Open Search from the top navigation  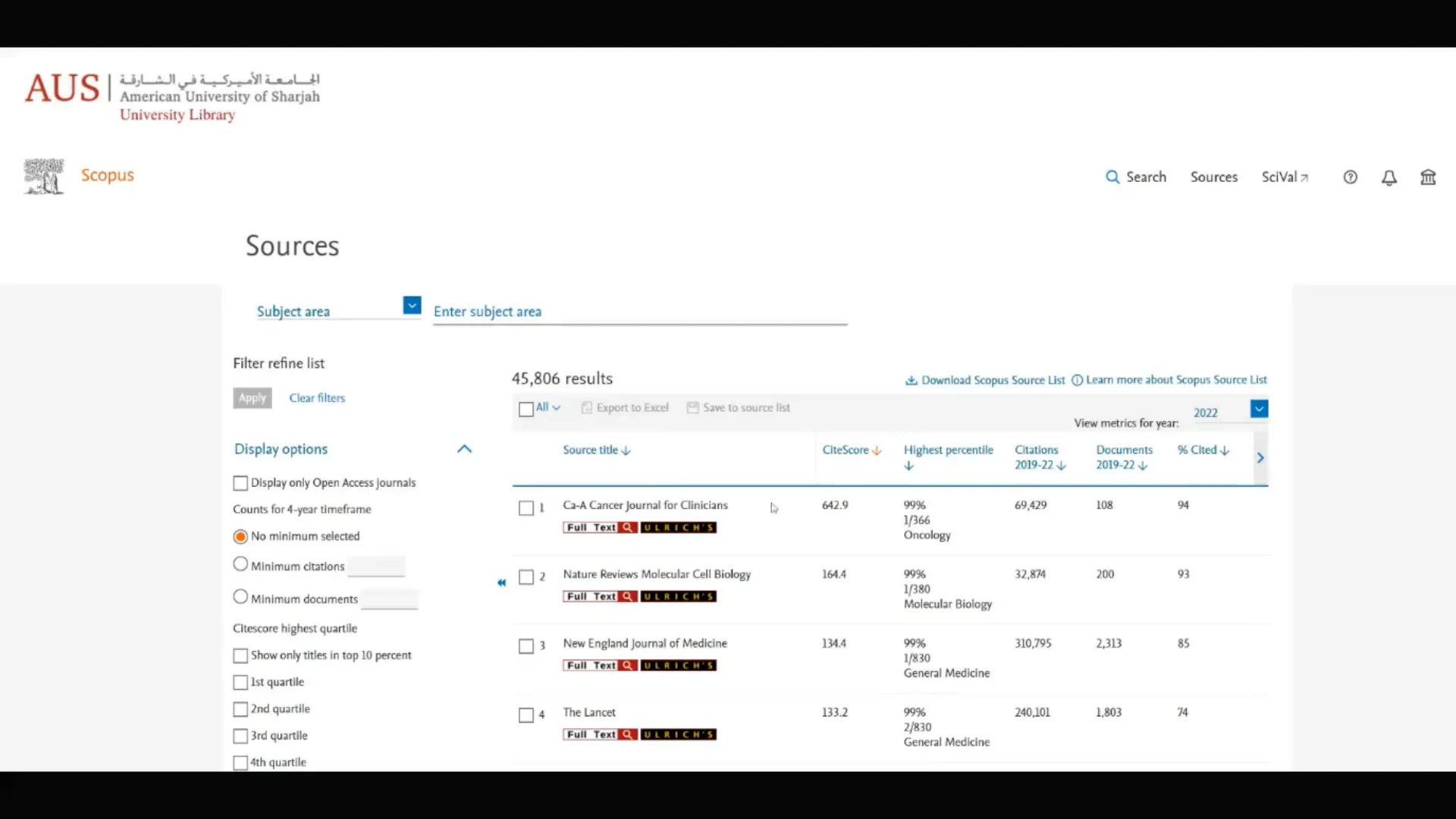[1135, 177]
